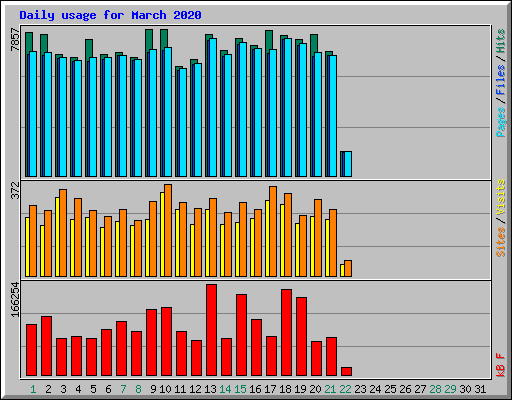Image resolution: width=512 pixels, height=400 pixels.
Task: Click day 18 on the x-axis
Action: coord(285,389)
